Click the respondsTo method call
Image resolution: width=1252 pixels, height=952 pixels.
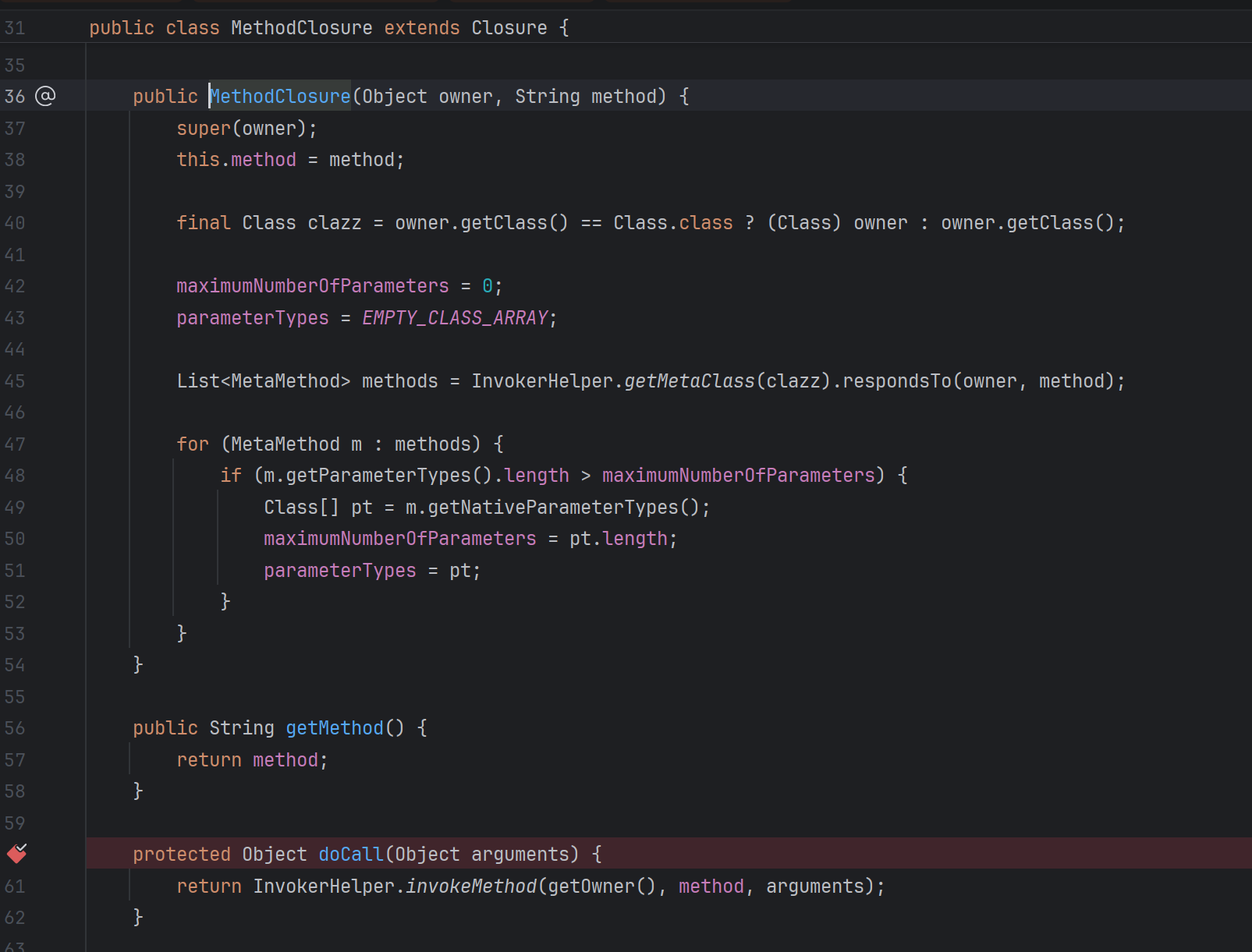point(897,381)
